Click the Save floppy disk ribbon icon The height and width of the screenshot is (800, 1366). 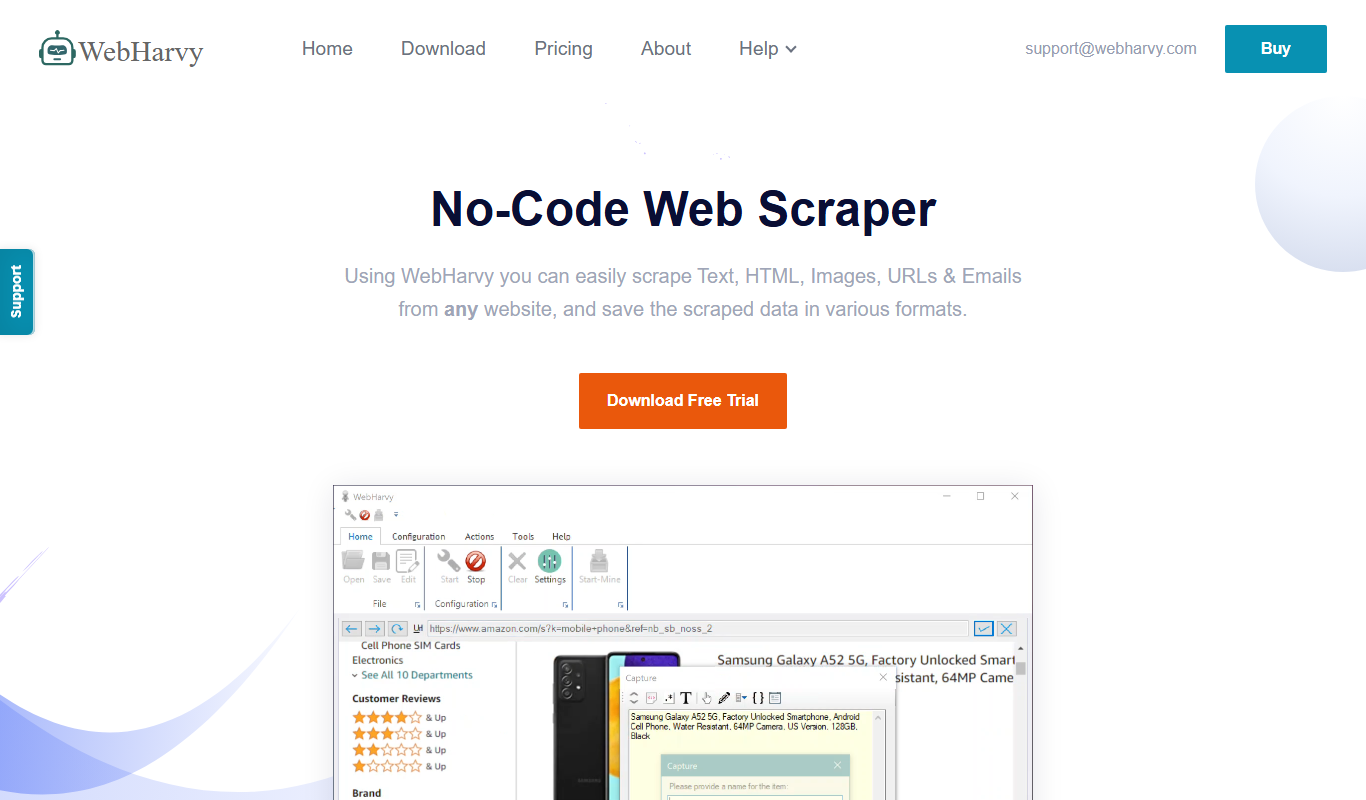pos(381,567)
